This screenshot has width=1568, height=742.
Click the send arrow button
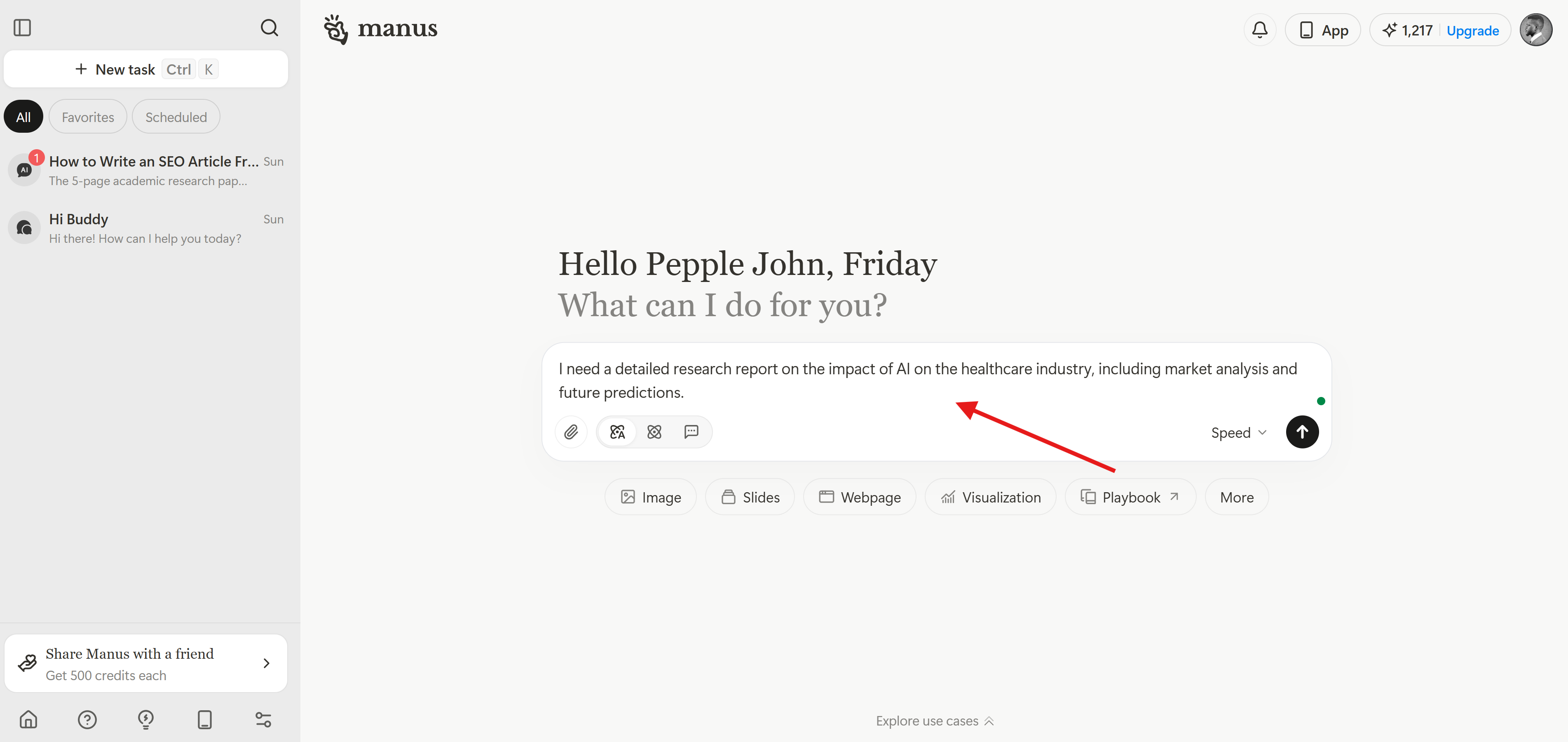point(1302,432)
